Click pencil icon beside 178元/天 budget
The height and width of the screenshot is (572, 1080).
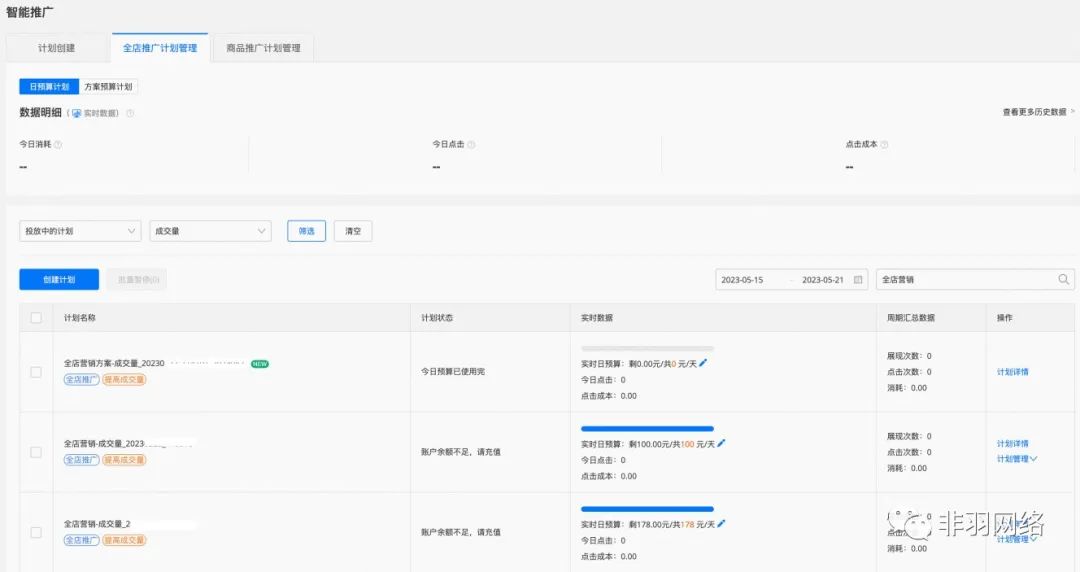(722, 523)
